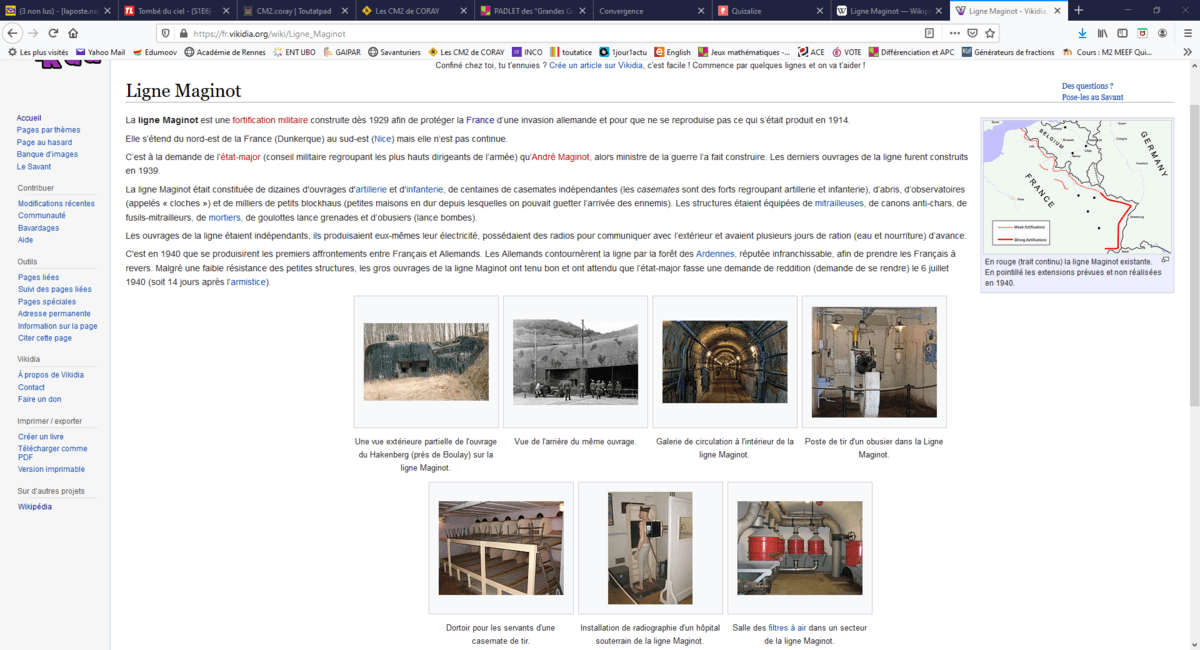Enlarge the Maginot line map thumbnail icon
The image size is (1200, 650).
pos(1165,260)
